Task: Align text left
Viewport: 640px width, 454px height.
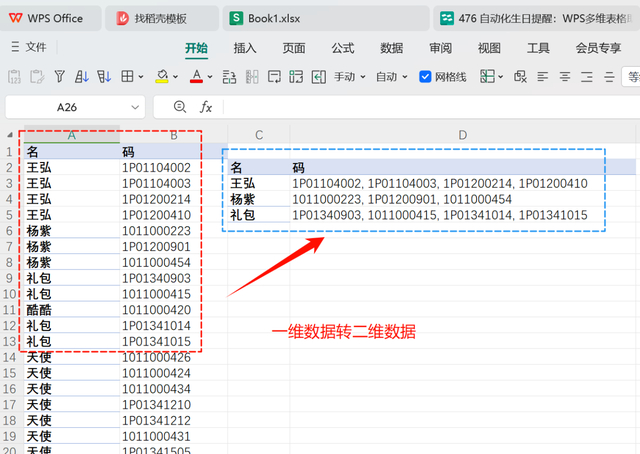Action: click(x=542, y=76)
